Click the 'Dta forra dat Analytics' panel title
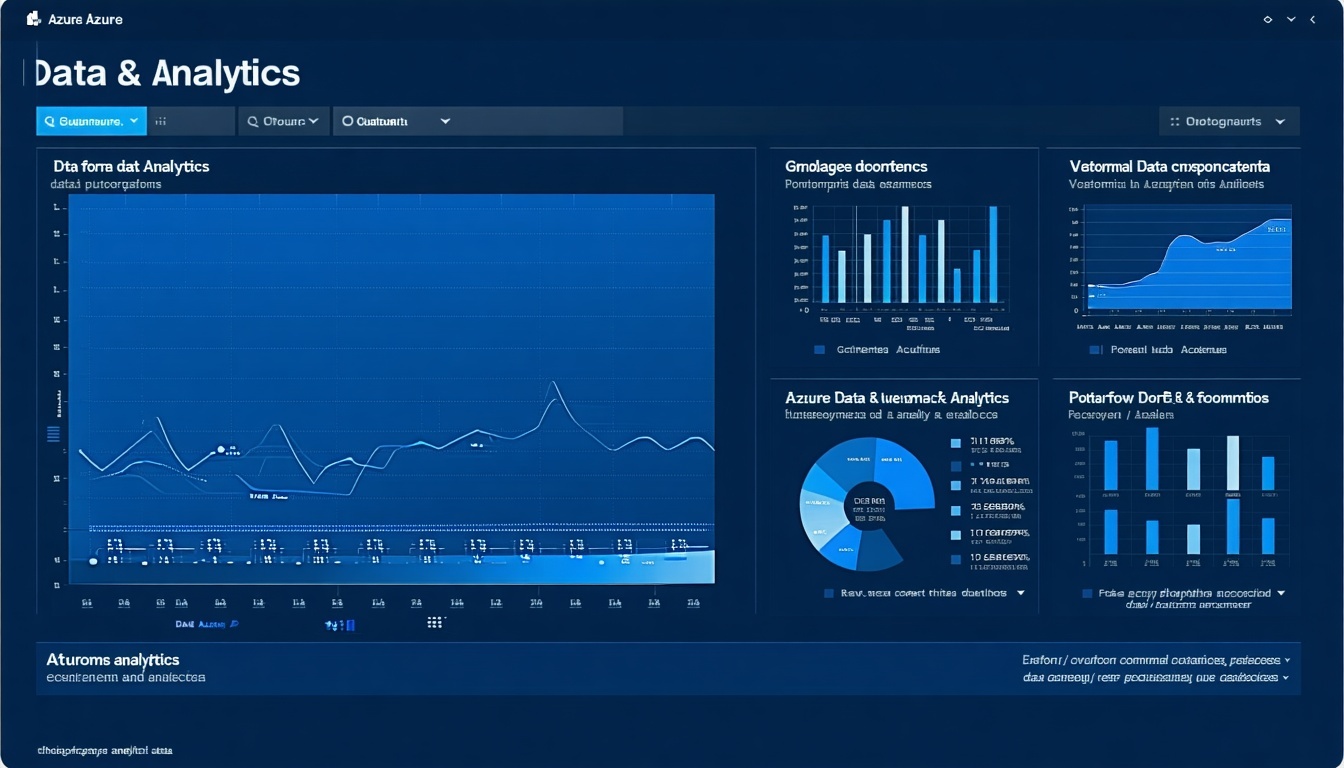The width and height of the screenshot is (1344, 768). (x=130, y=167)
